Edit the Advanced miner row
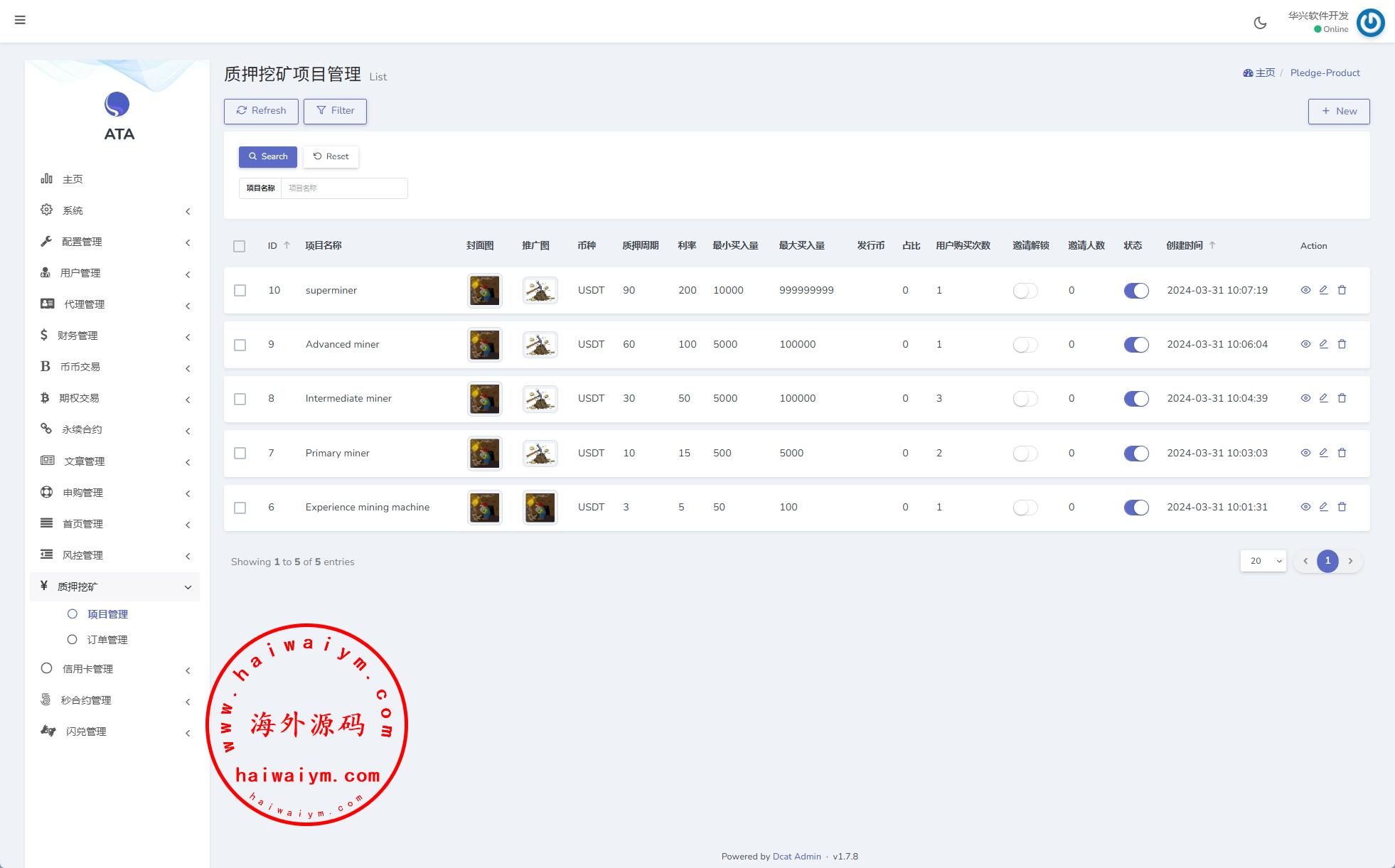Screen dimensions: 1395x868 pos(1323,344)
